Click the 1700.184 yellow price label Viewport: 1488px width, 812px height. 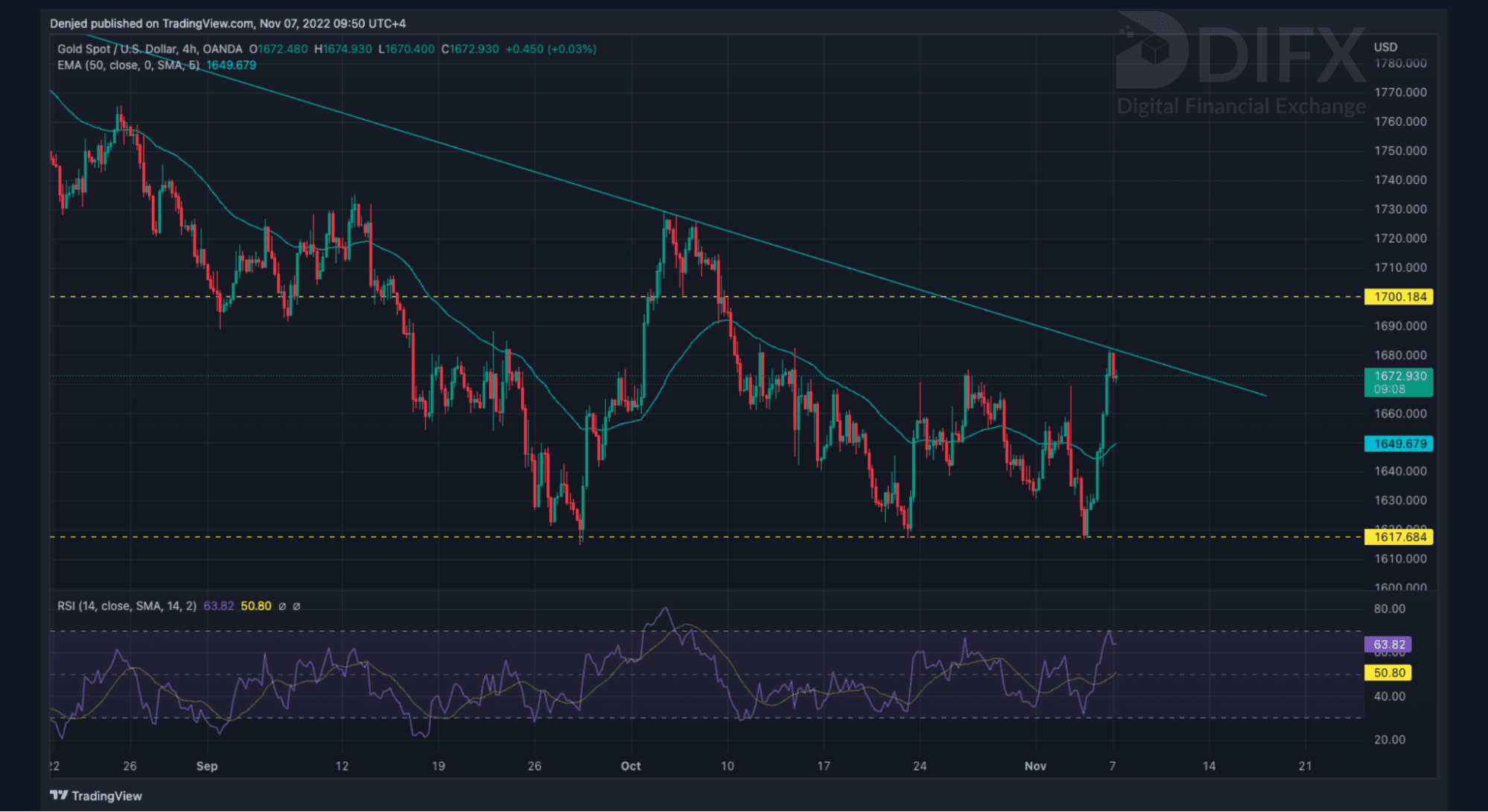(1399, 297)
